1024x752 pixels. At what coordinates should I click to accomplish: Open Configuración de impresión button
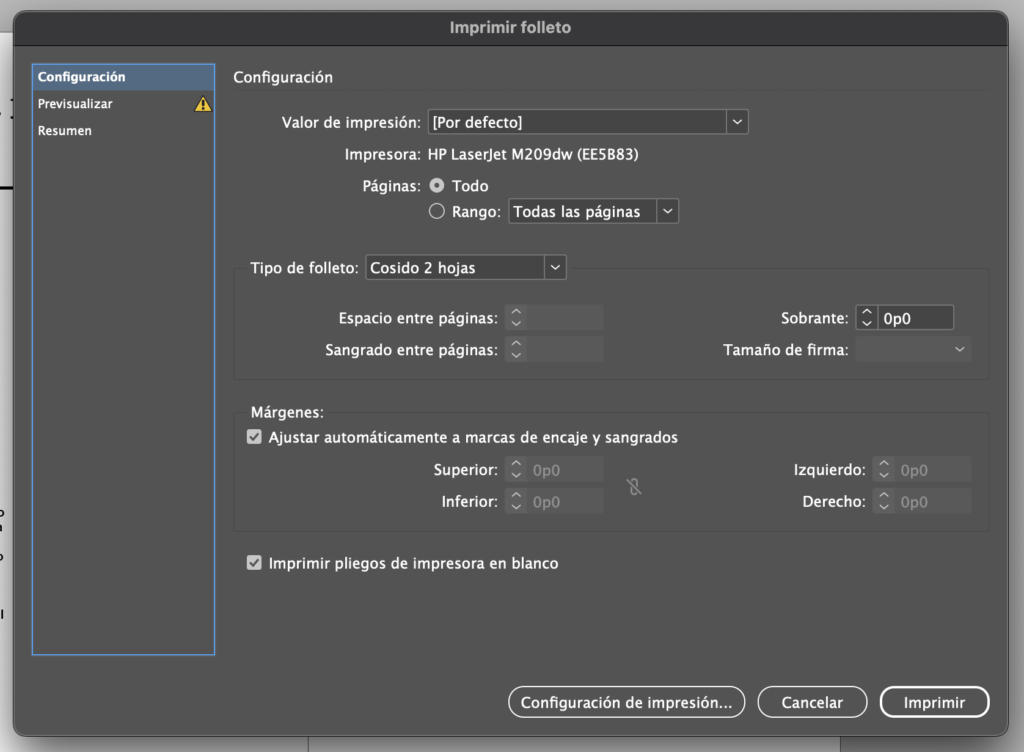[626, 702]
